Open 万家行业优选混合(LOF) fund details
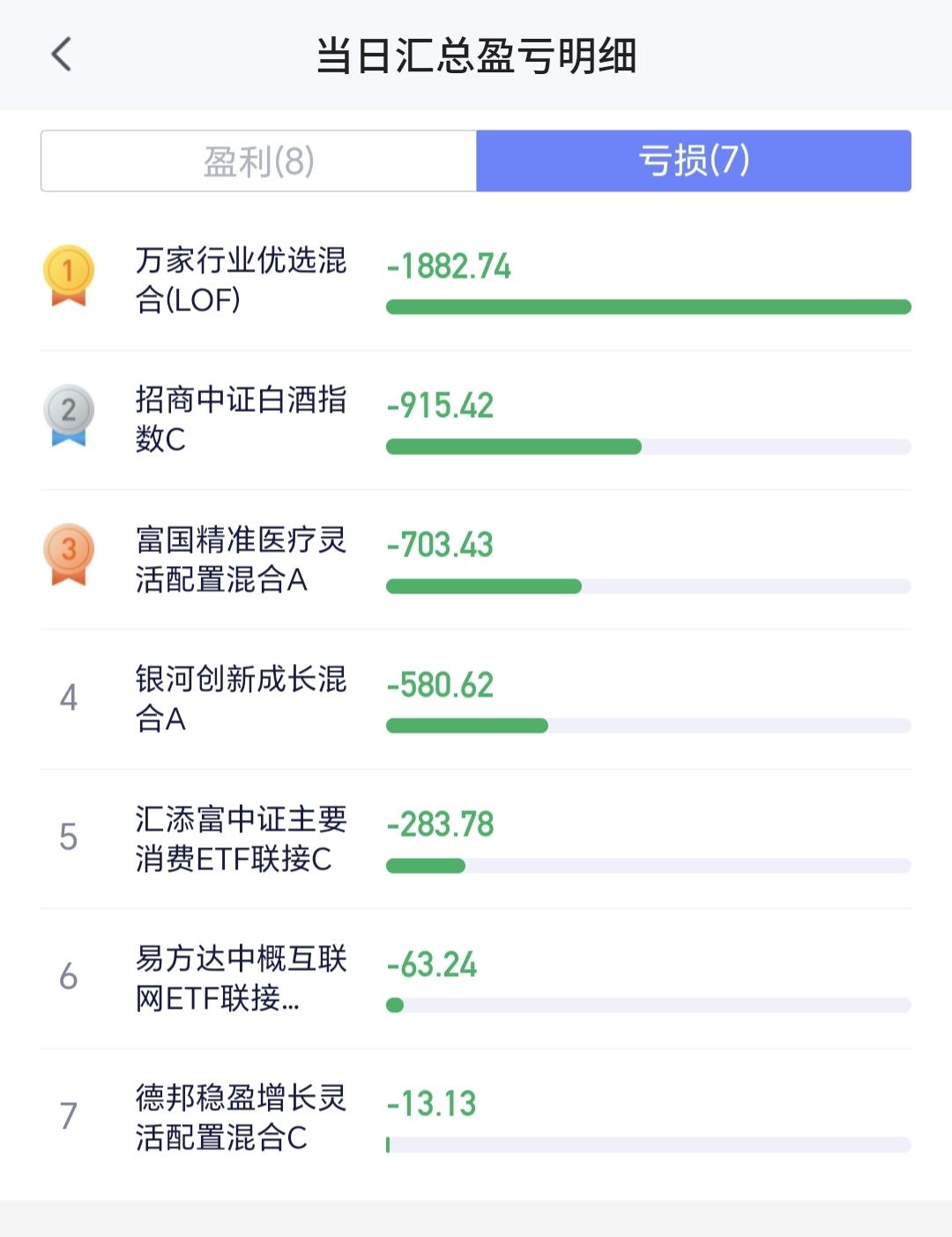 click(x=241, y=279)
